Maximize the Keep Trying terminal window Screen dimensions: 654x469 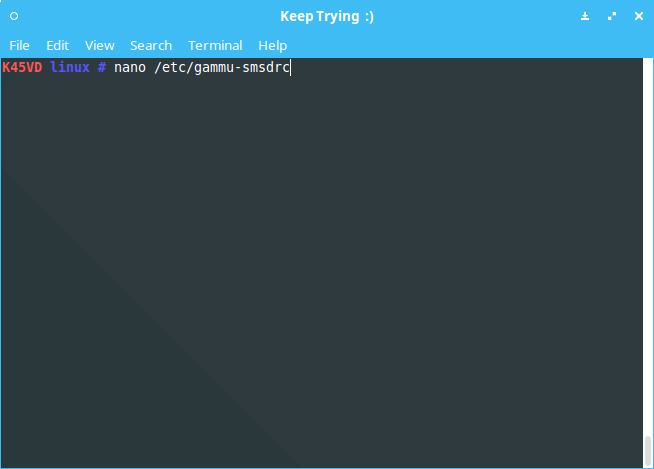[x=612, y=16]
